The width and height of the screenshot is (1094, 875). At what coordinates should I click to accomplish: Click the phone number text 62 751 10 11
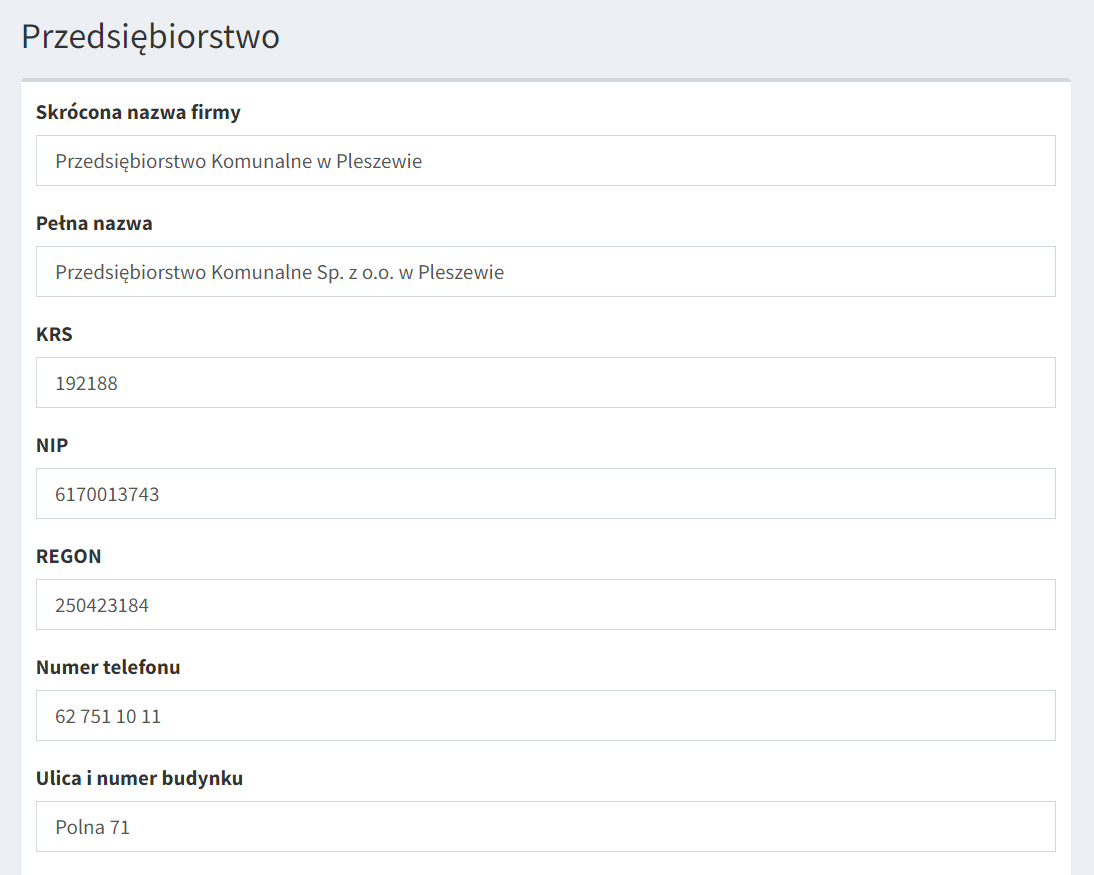point(108,716)
